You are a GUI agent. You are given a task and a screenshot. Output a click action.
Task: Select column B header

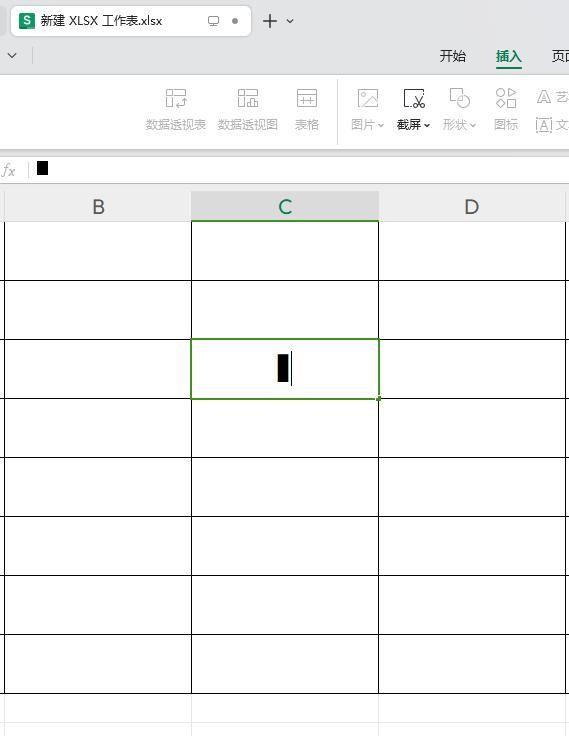coord(98,207)
